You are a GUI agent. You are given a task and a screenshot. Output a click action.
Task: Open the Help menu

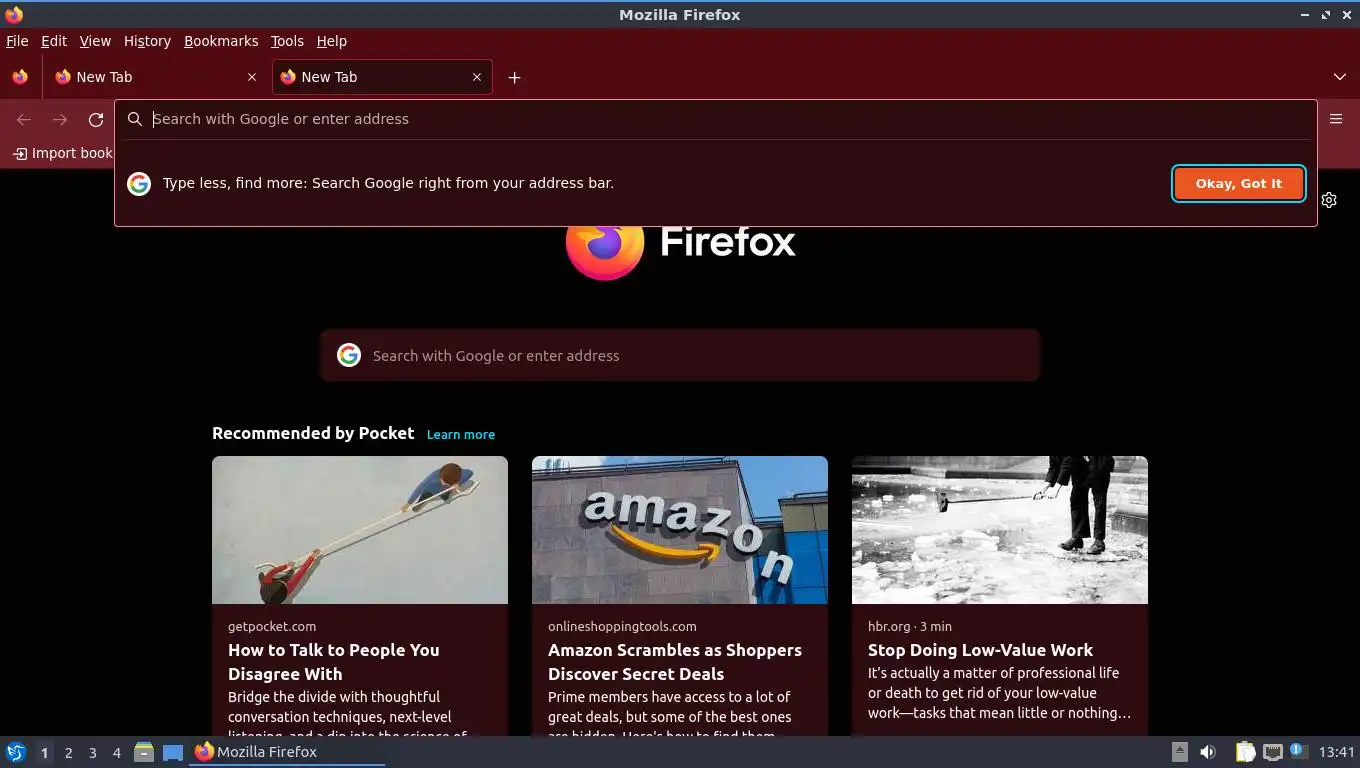tap(332, 41)
